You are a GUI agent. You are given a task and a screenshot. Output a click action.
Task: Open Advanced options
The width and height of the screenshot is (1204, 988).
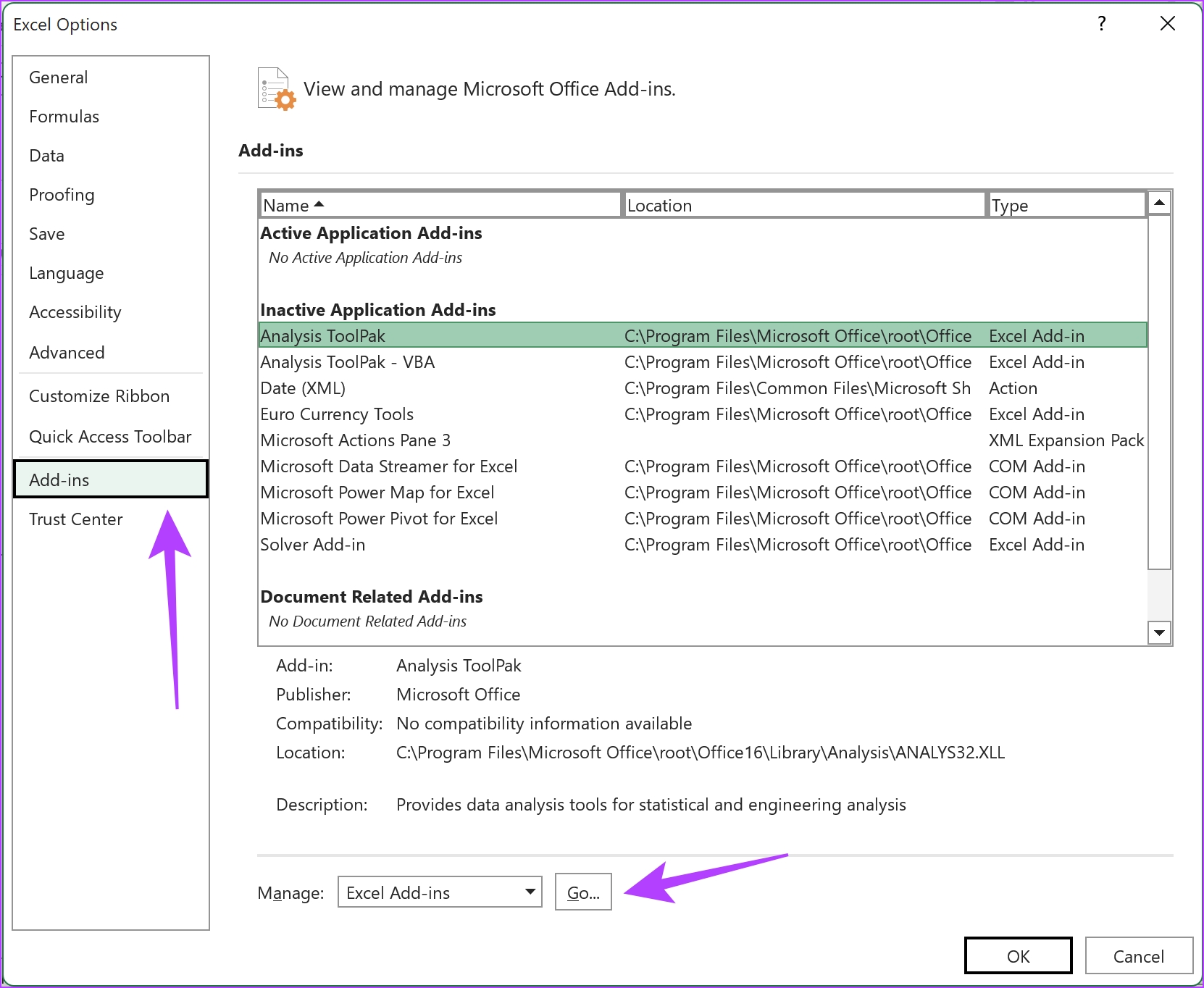click(x=111, y=353)
